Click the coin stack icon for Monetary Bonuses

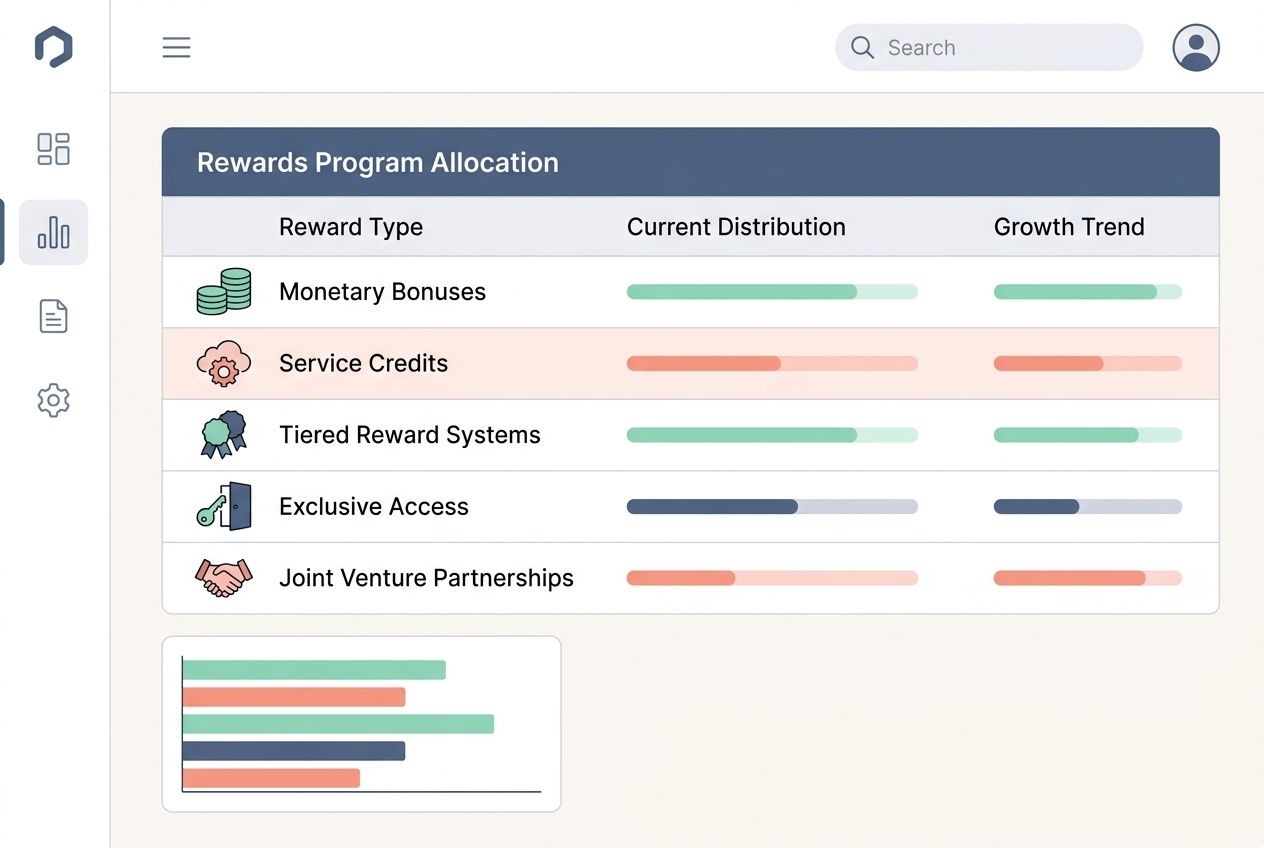click(222, 291)
